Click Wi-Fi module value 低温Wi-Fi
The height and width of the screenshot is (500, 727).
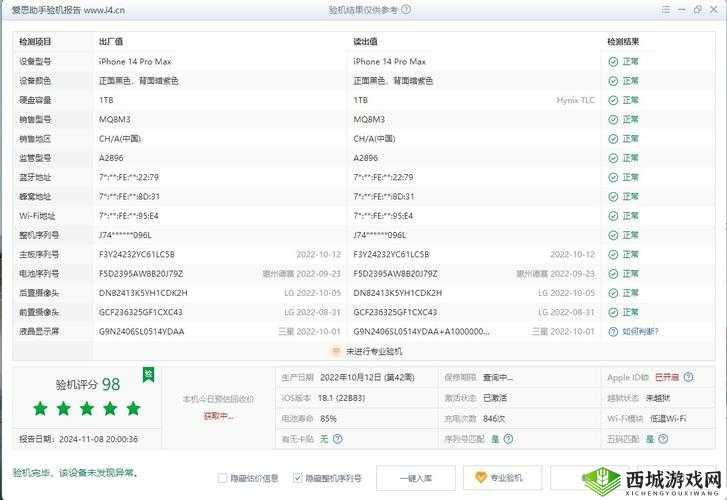click(x=668, y=419)
